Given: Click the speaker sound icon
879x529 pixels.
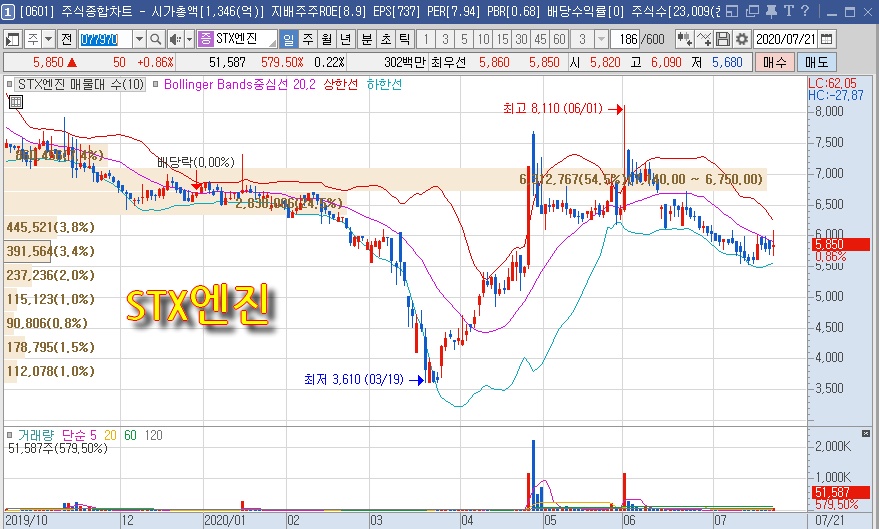Looking at the screenshot, I should click(x=175, y=39).
